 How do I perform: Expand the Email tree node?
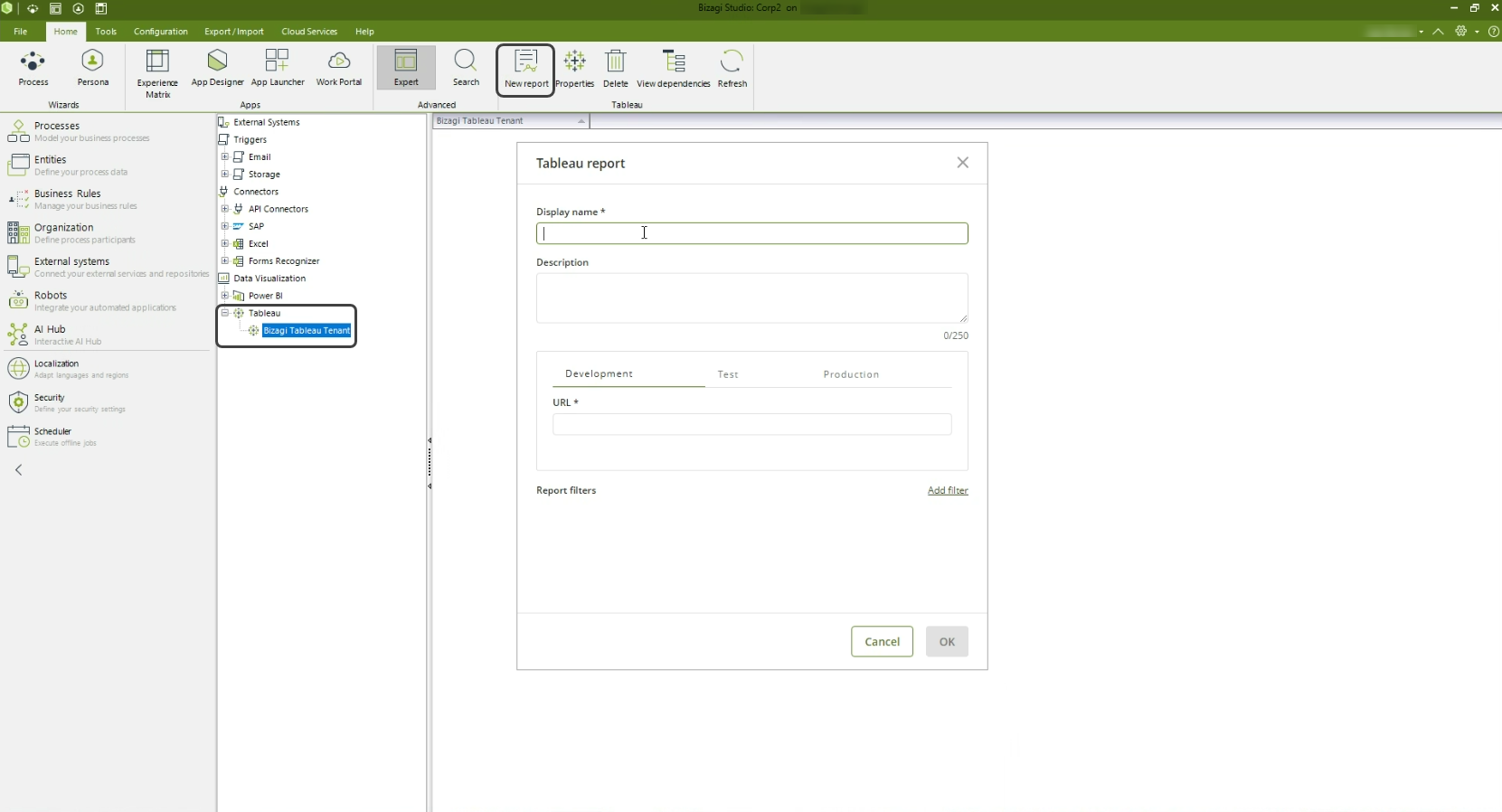(225, 156)
